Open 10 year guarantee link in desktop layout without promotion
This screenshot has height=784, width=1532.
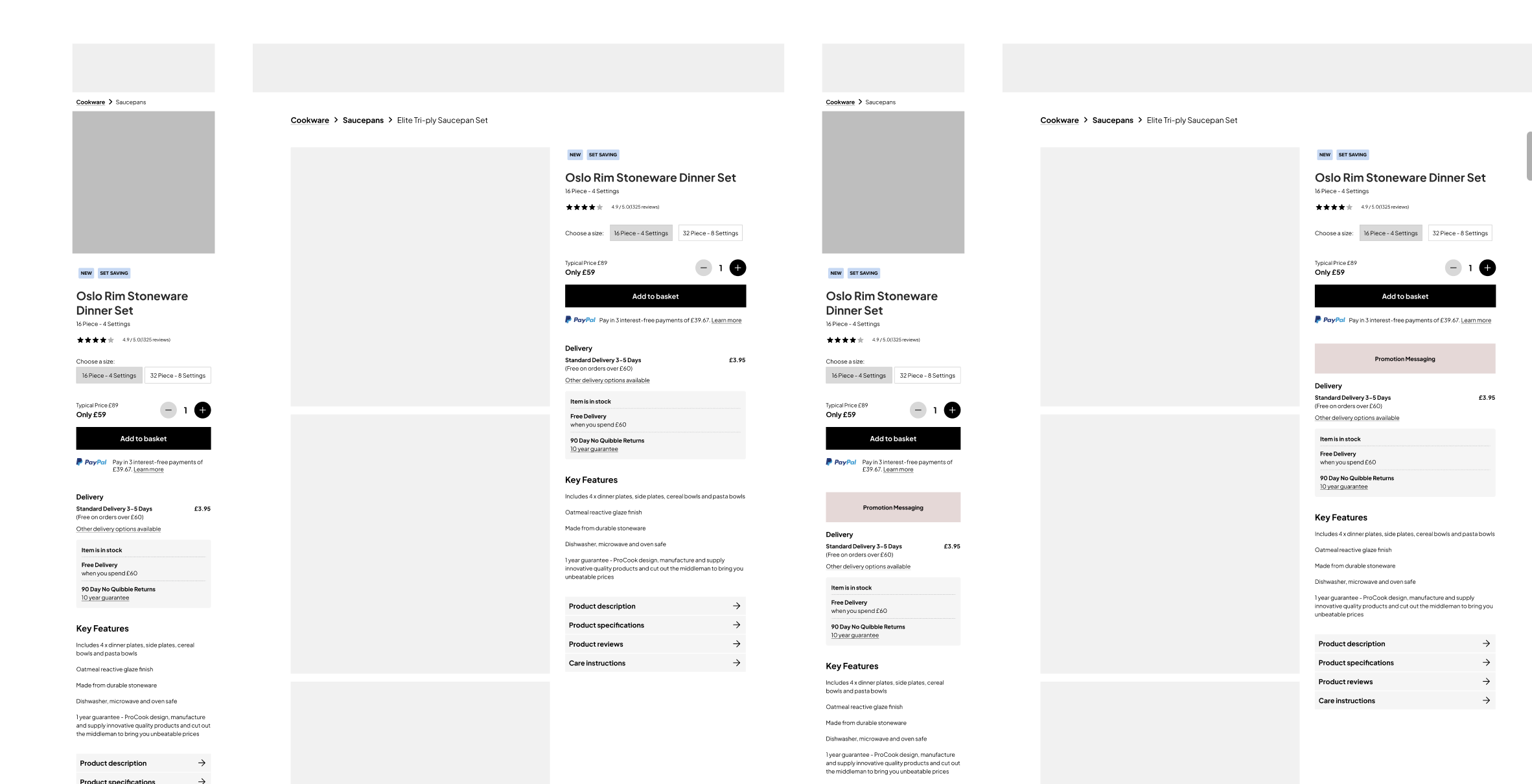594,449
